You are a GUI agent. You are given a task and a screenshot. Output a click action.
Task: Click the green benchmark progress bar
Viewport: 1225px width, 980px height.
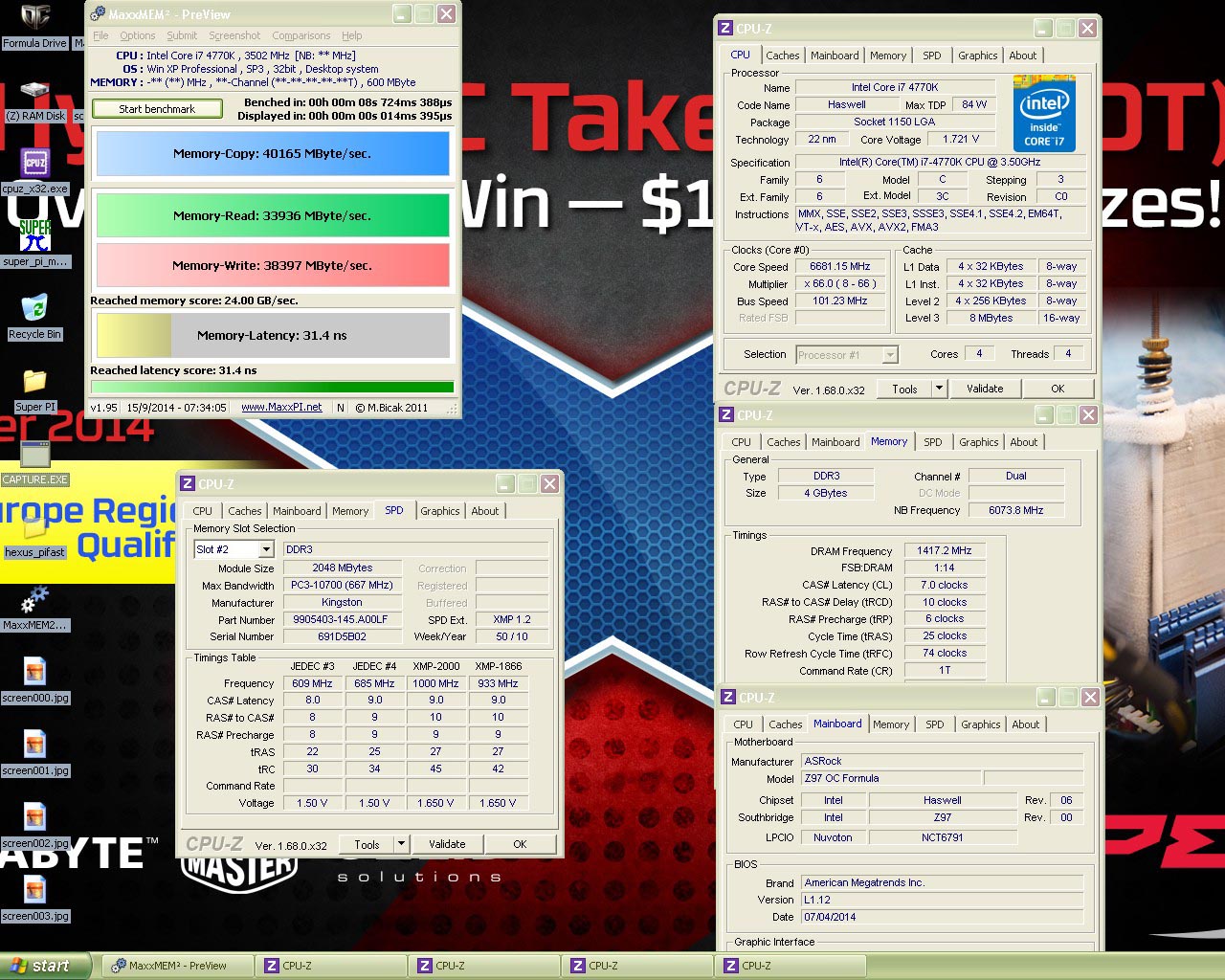click(x=273, y=387)
